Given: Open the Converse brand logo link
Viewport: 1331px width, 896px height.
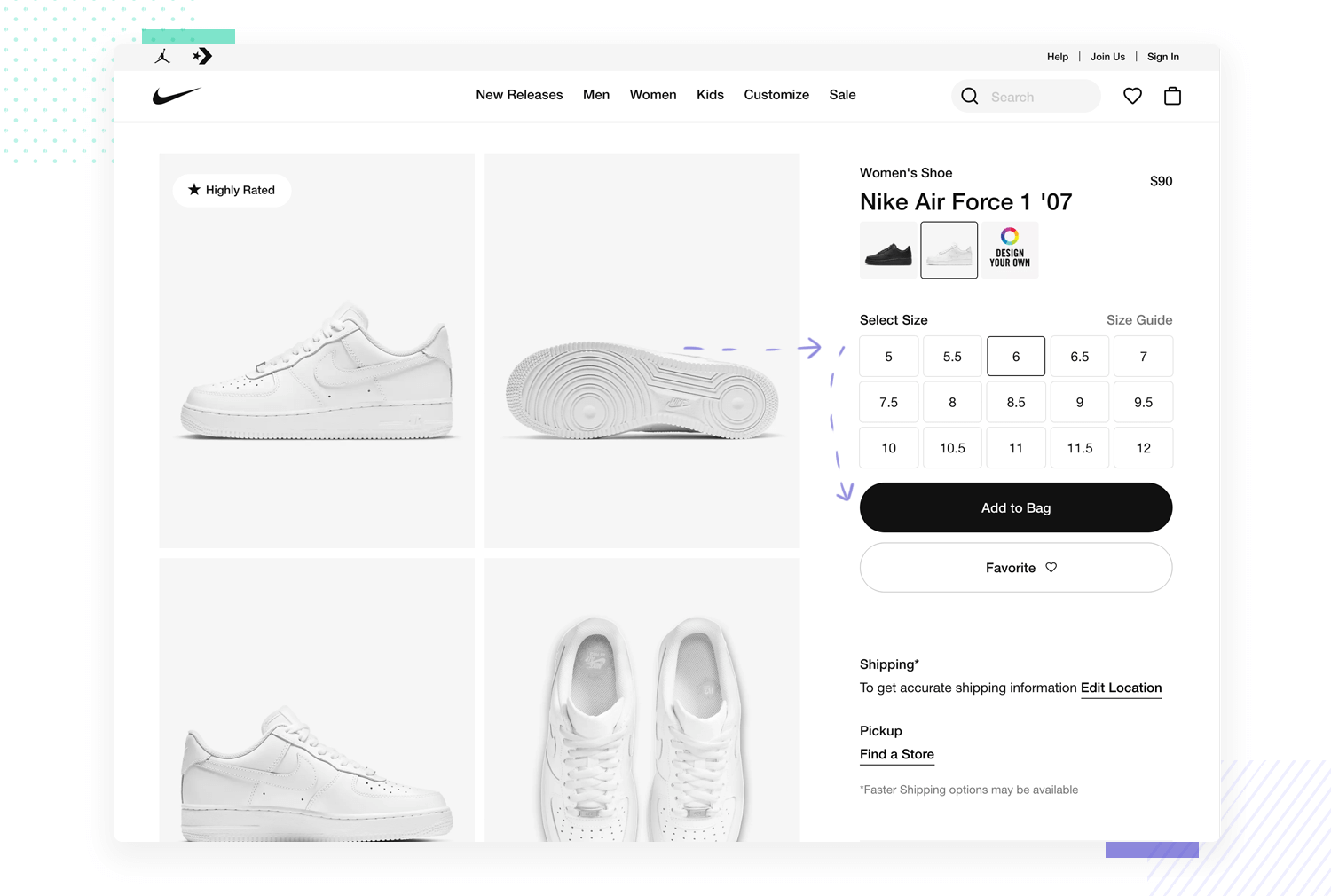Looking at the screenshot, I should pos(202,57).
